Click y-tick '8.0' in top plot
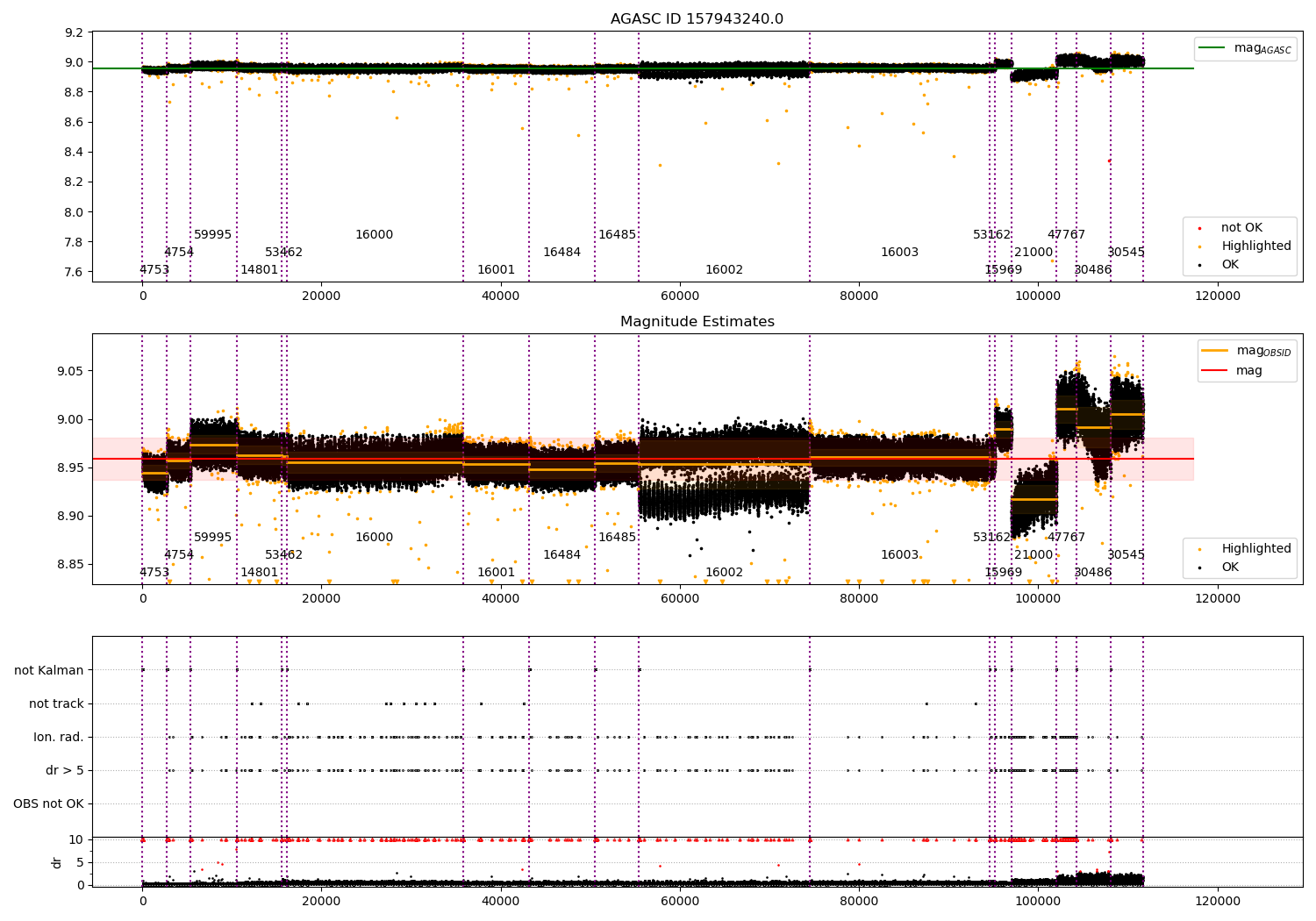Screen dimensions: 1316x921 pyautogui.click(x=75, y=212)
